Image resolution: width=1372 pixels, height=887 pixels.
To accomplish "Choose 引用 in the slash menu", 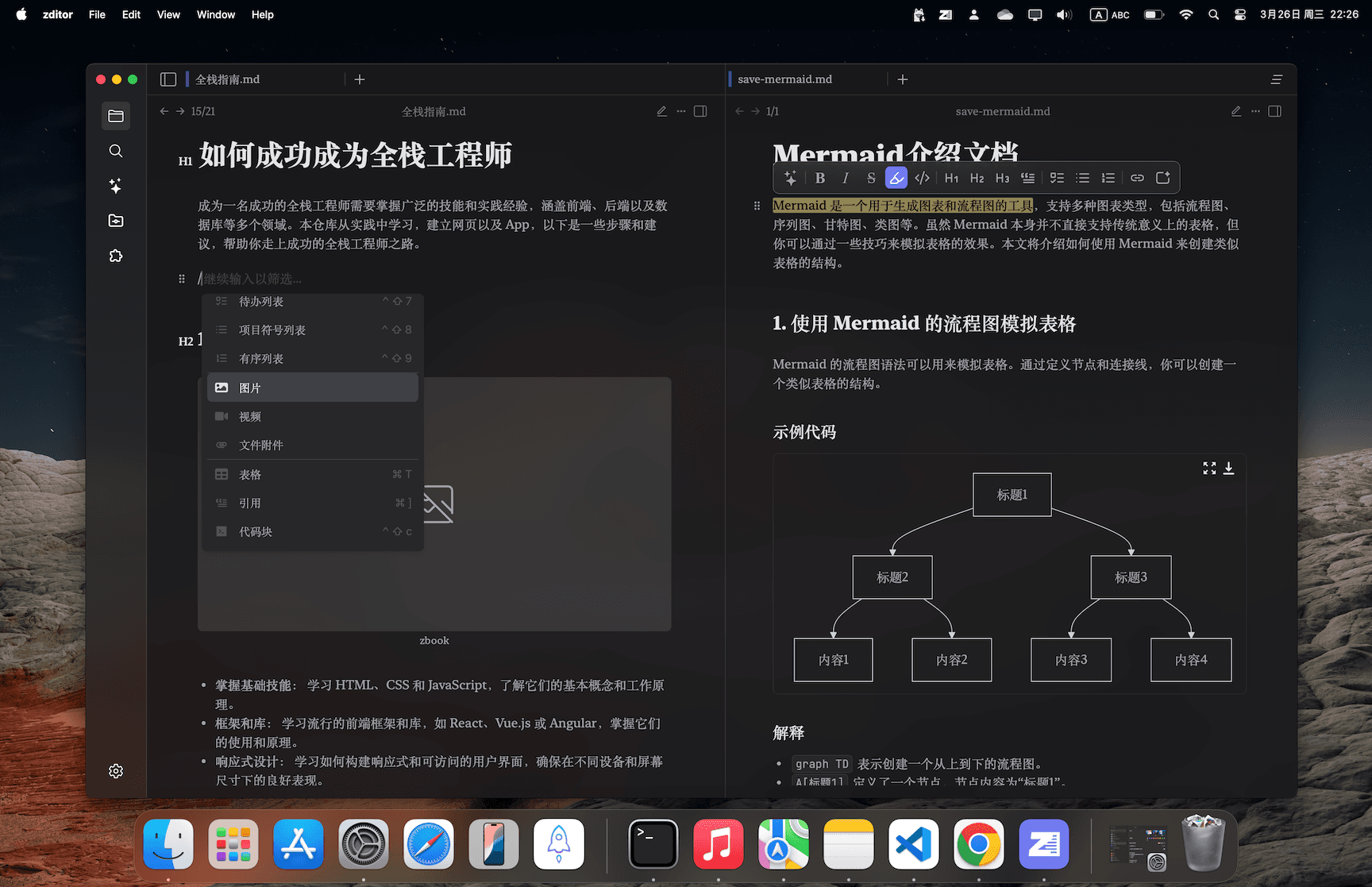I will pyautogui.click(x=313, y=503).
